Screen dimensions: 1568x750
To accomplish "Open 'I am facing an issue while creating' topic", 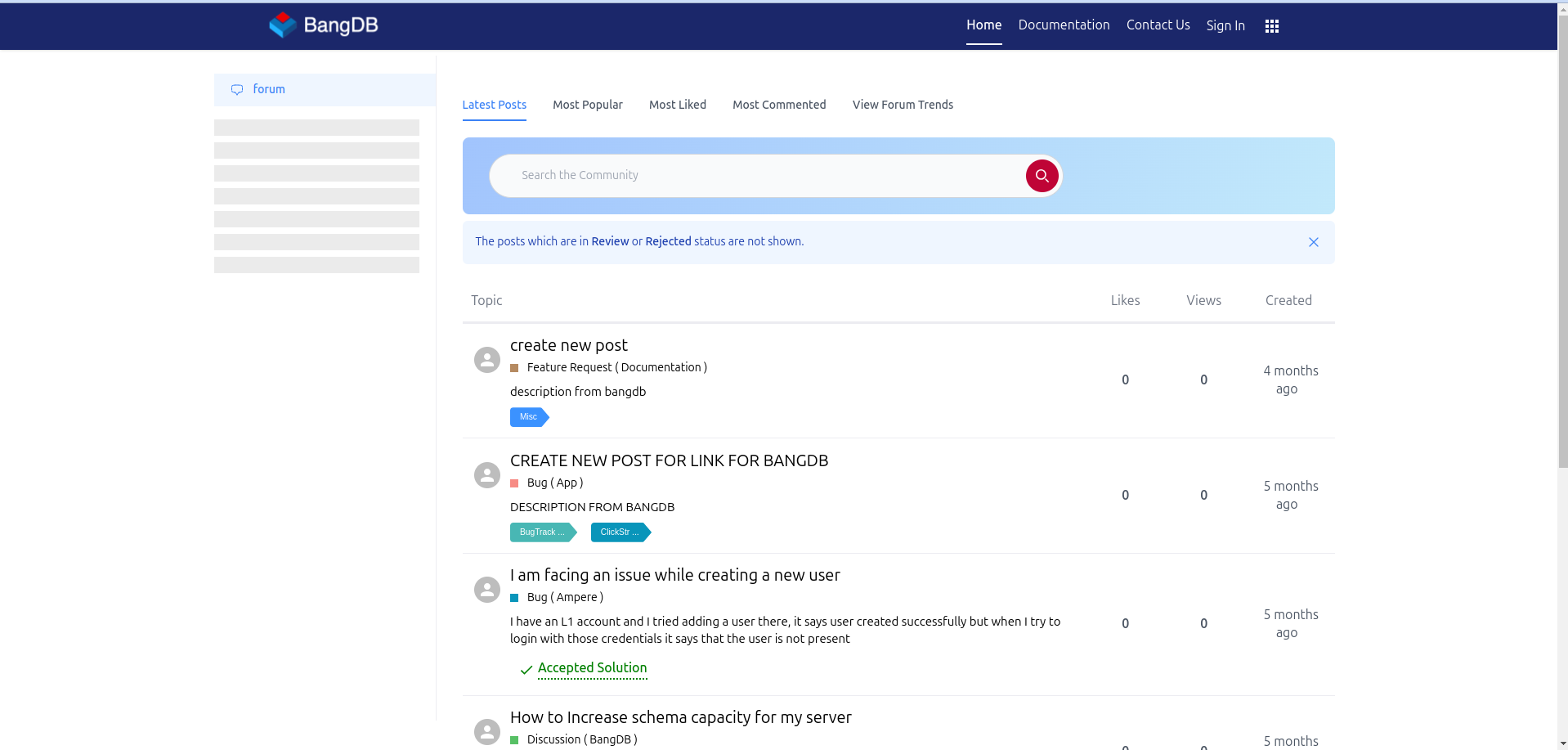I will coord(674,575).
